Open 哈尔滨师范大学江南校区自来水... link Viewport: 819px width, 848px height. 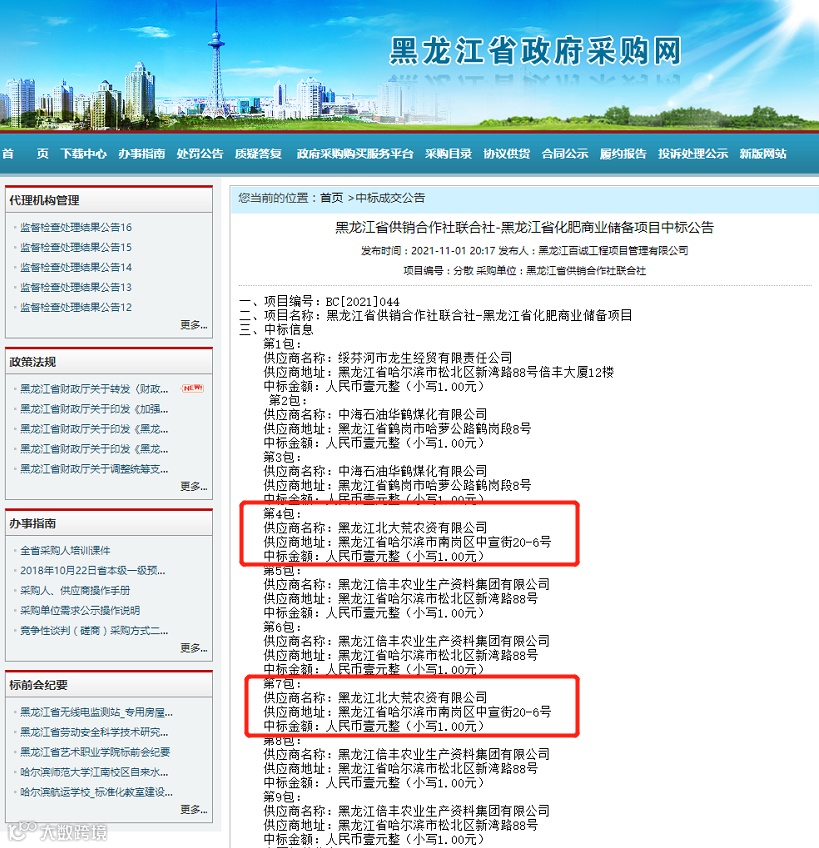(94, 772)
